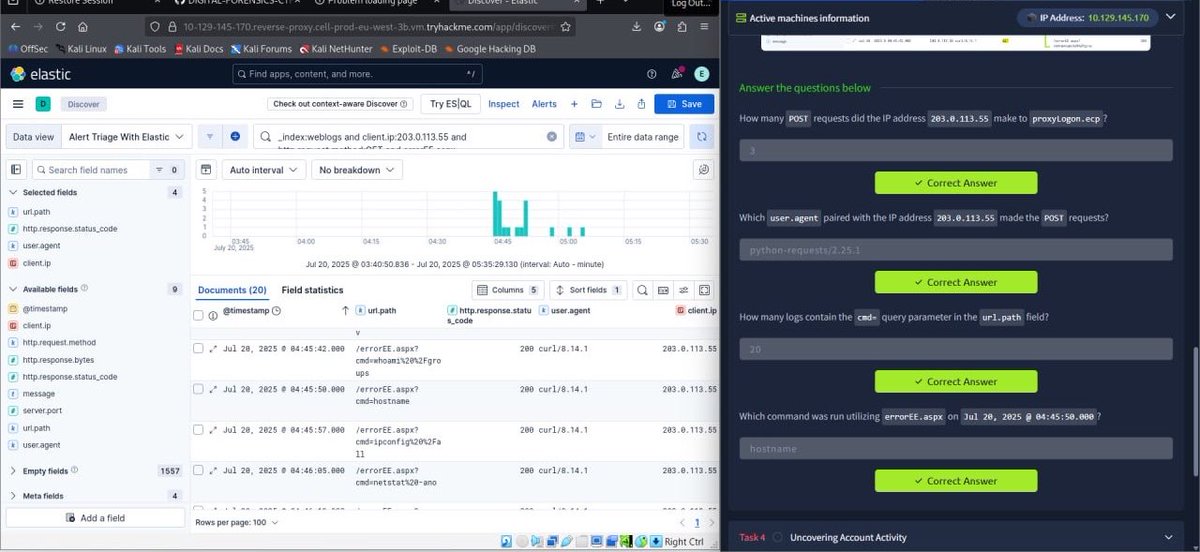The width and height of the screenshot is (1200, 552).
Task: Collapse the Selected fields section
Action: click(x=14, y=192)
